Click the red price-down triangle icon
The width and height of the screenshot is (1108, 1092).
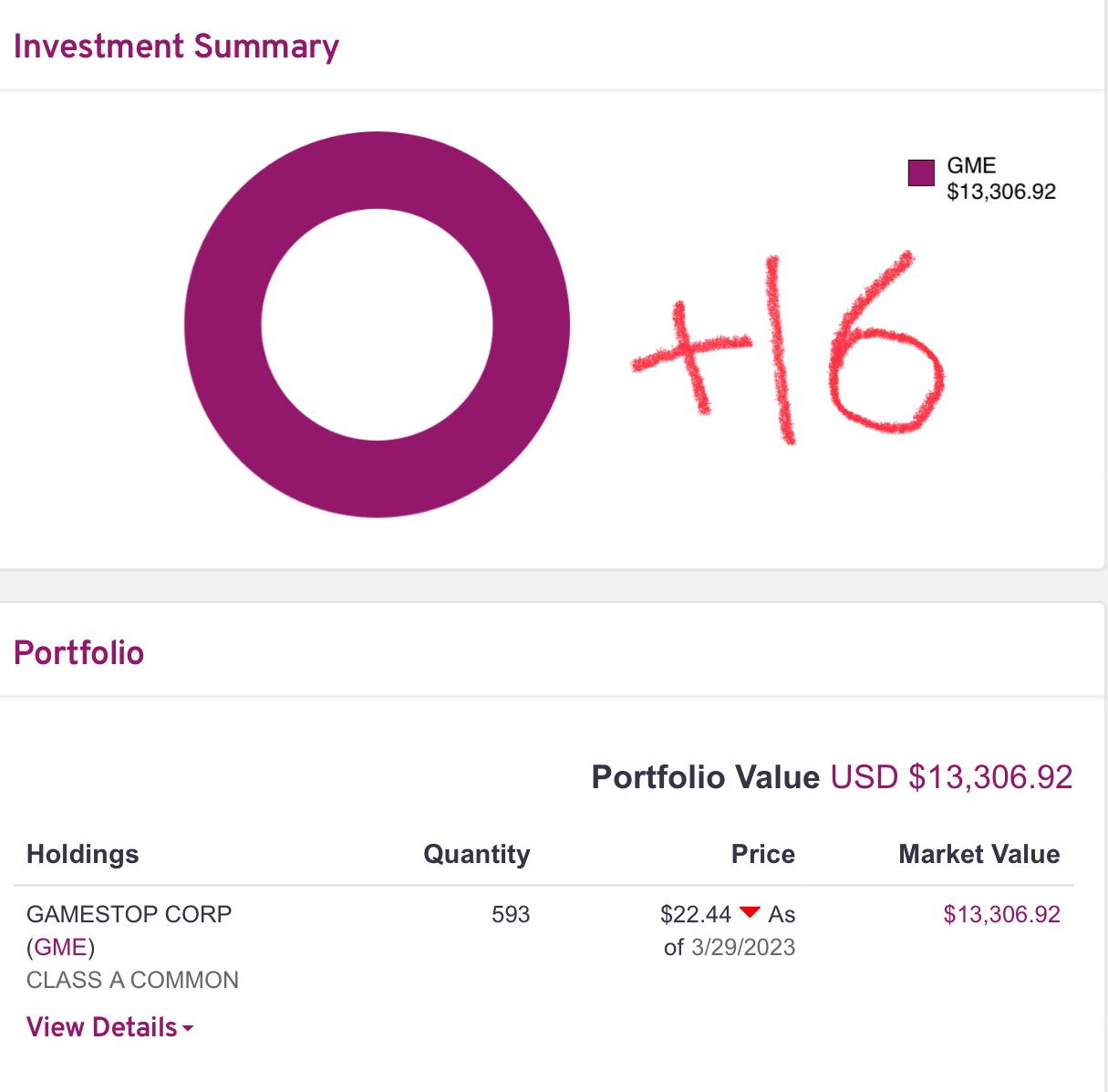click(750, 912)
